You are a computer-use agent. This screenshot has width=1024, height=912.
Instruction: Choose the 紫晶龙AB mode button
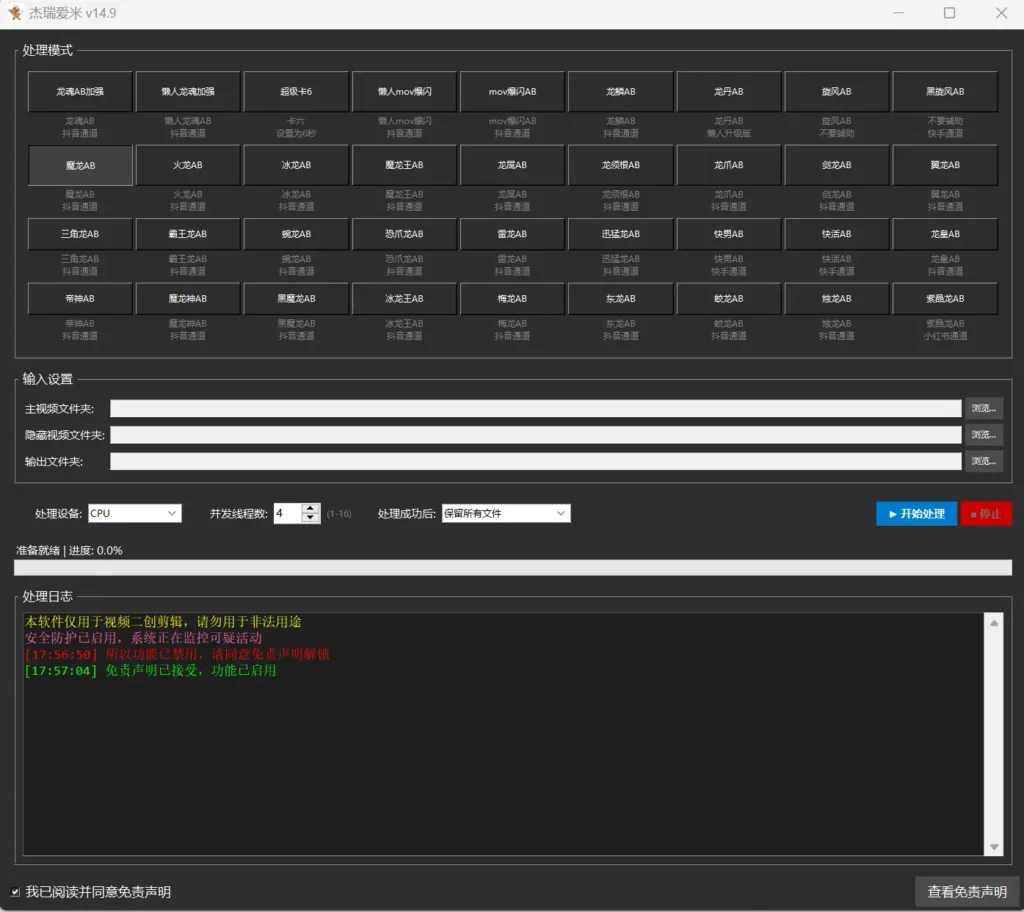[945, 299]
